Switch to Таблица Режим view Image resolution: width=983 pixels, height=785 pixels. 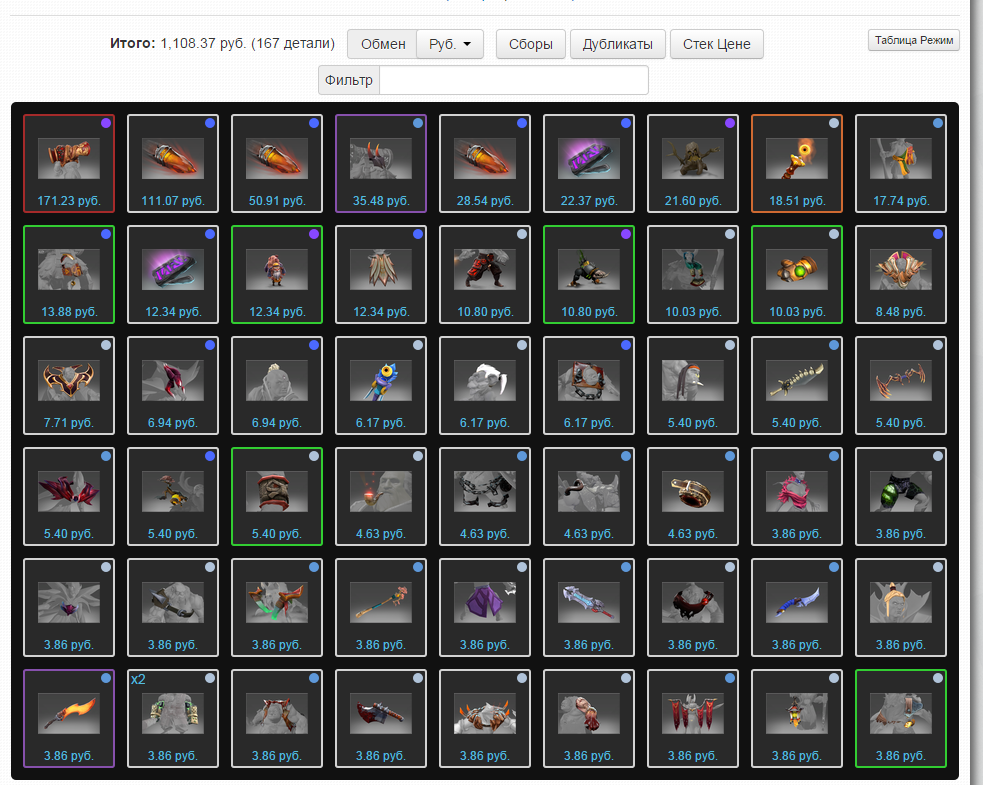pyautogui.click(x=913, y=40)
